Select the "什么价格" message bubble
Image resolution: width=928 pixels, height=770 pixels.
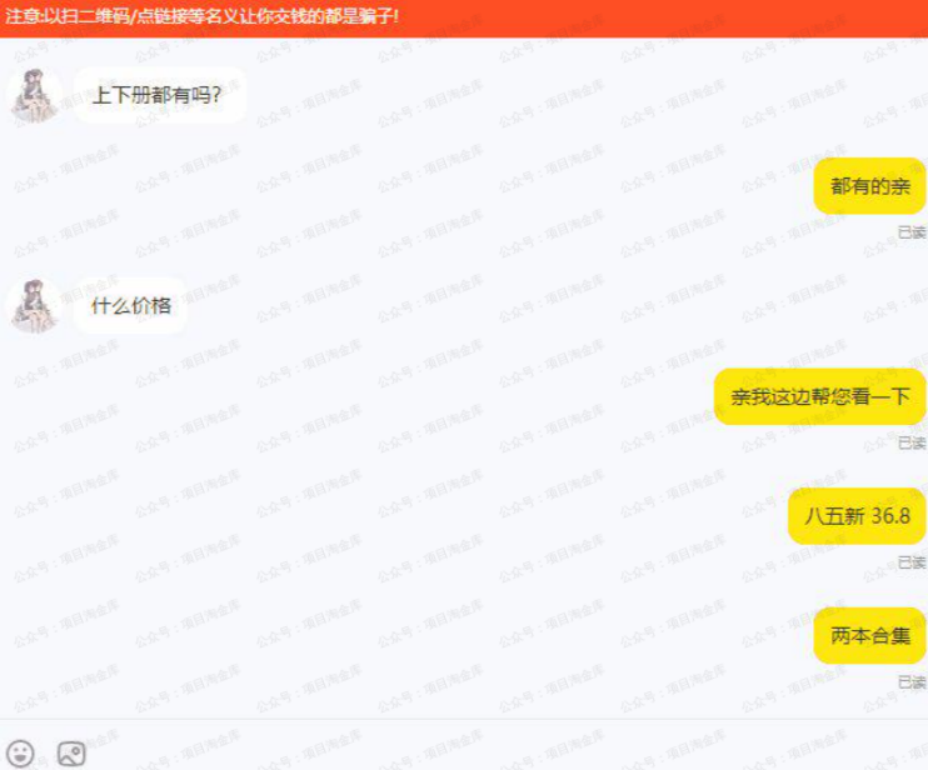130,306
